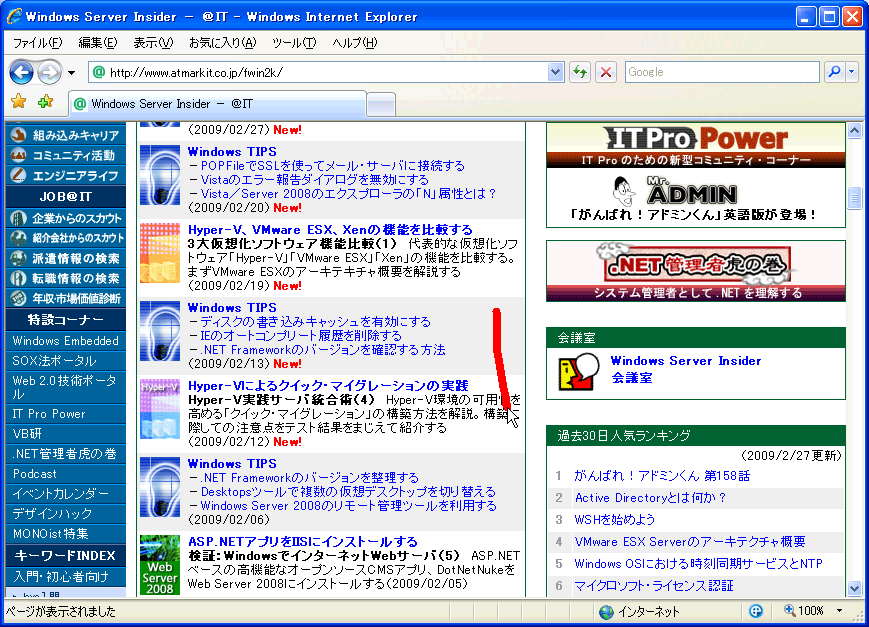Focus the Google search box

[x=722, y=72]
